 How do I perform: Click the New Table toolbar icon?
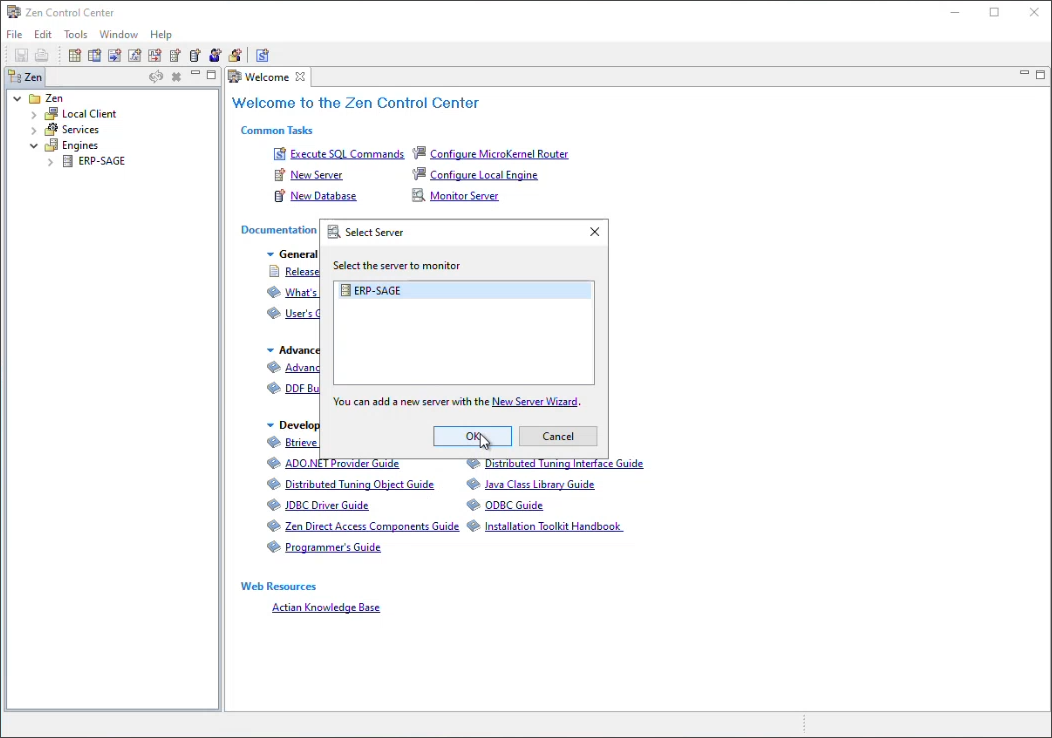[x=74, y=56]
